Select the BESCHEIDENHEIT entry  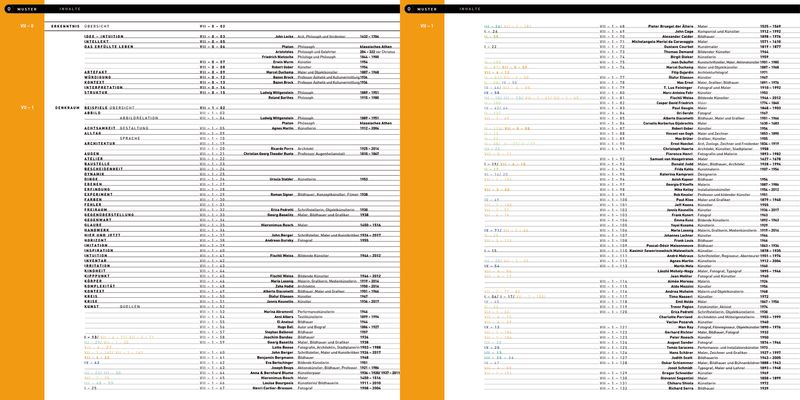click(104, 169)
